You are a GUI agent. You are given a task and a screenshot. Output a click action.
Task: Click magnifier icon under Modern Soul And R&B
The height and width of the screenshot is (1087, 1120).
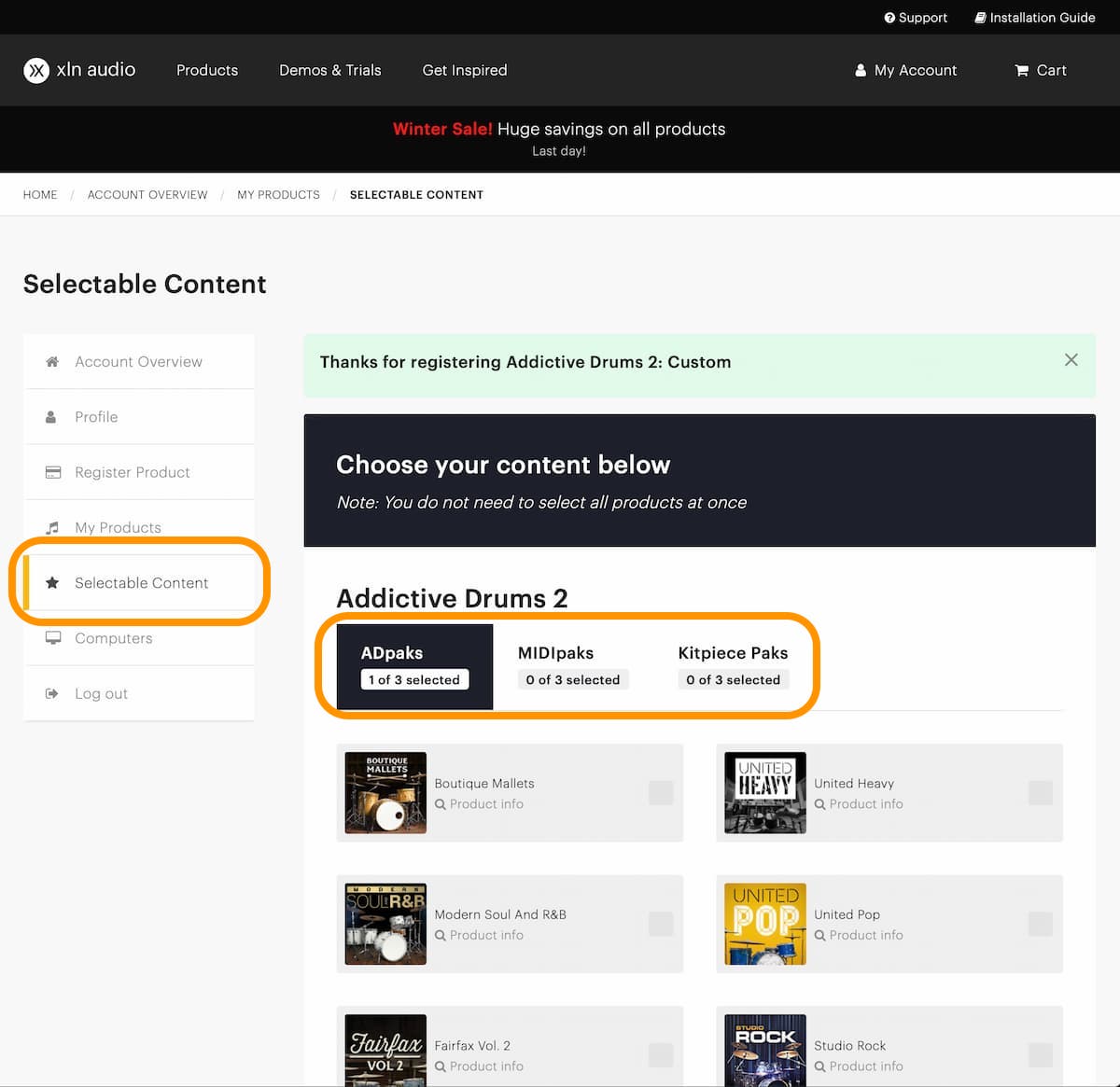[441, 935]
